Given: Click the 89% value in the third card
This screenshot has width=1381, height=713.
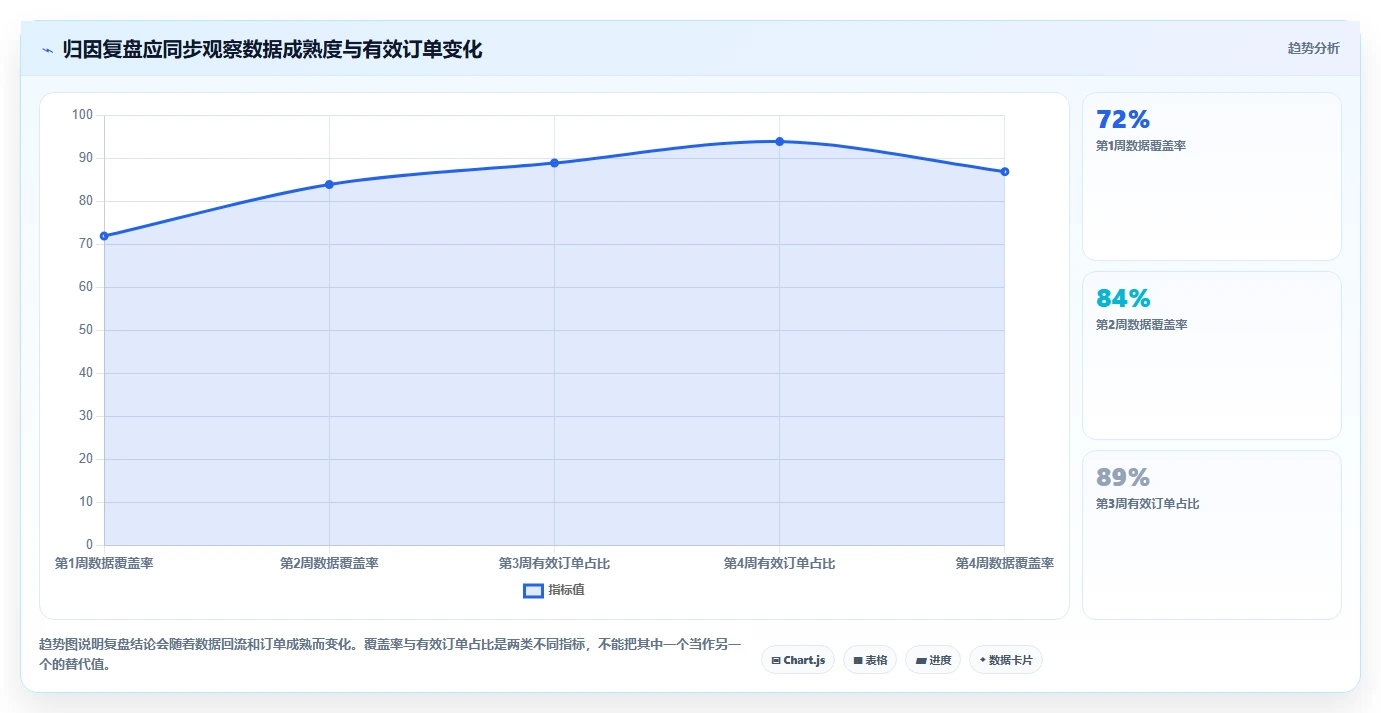Looking at the screenshot, I should tap(1123, 477).
